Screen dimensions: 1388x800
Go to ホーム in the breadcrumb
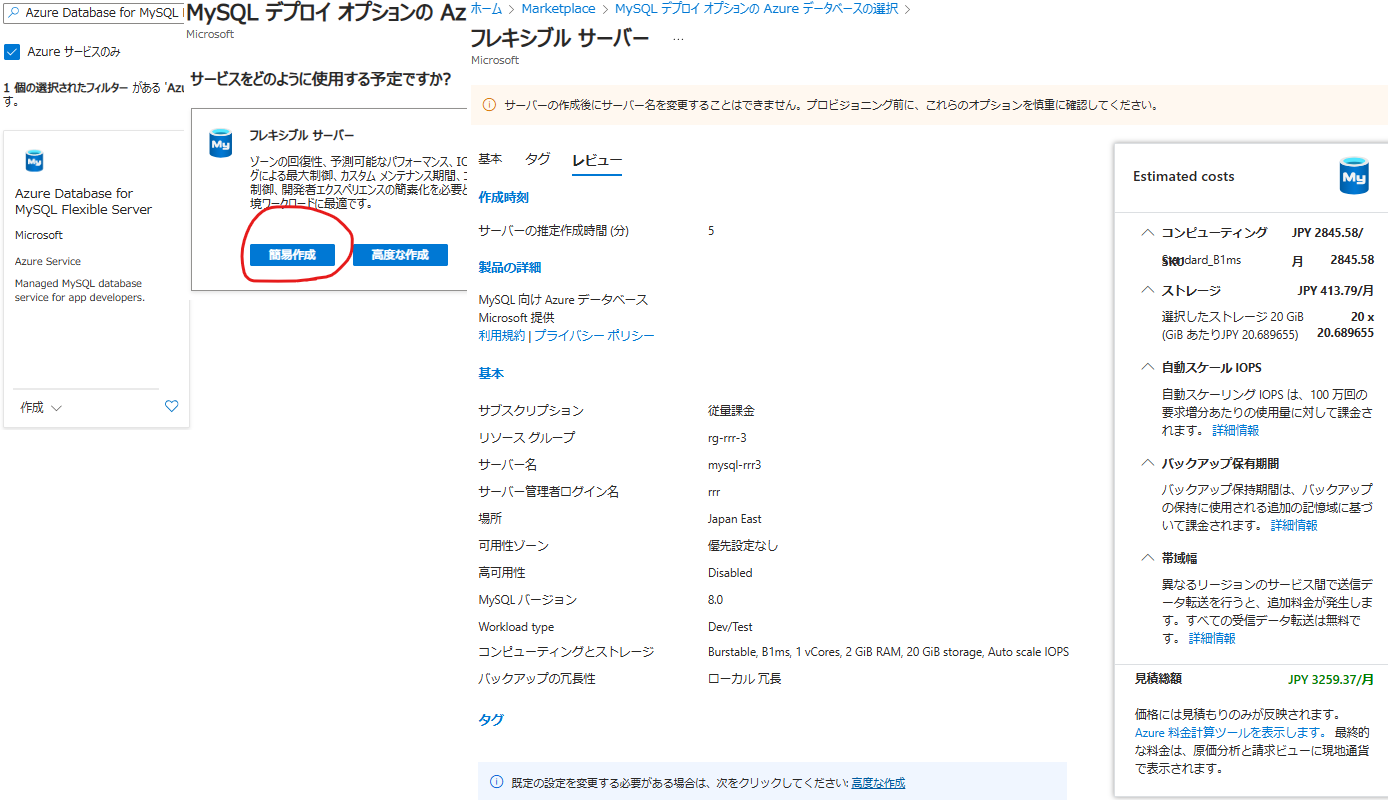pos(486,9)
